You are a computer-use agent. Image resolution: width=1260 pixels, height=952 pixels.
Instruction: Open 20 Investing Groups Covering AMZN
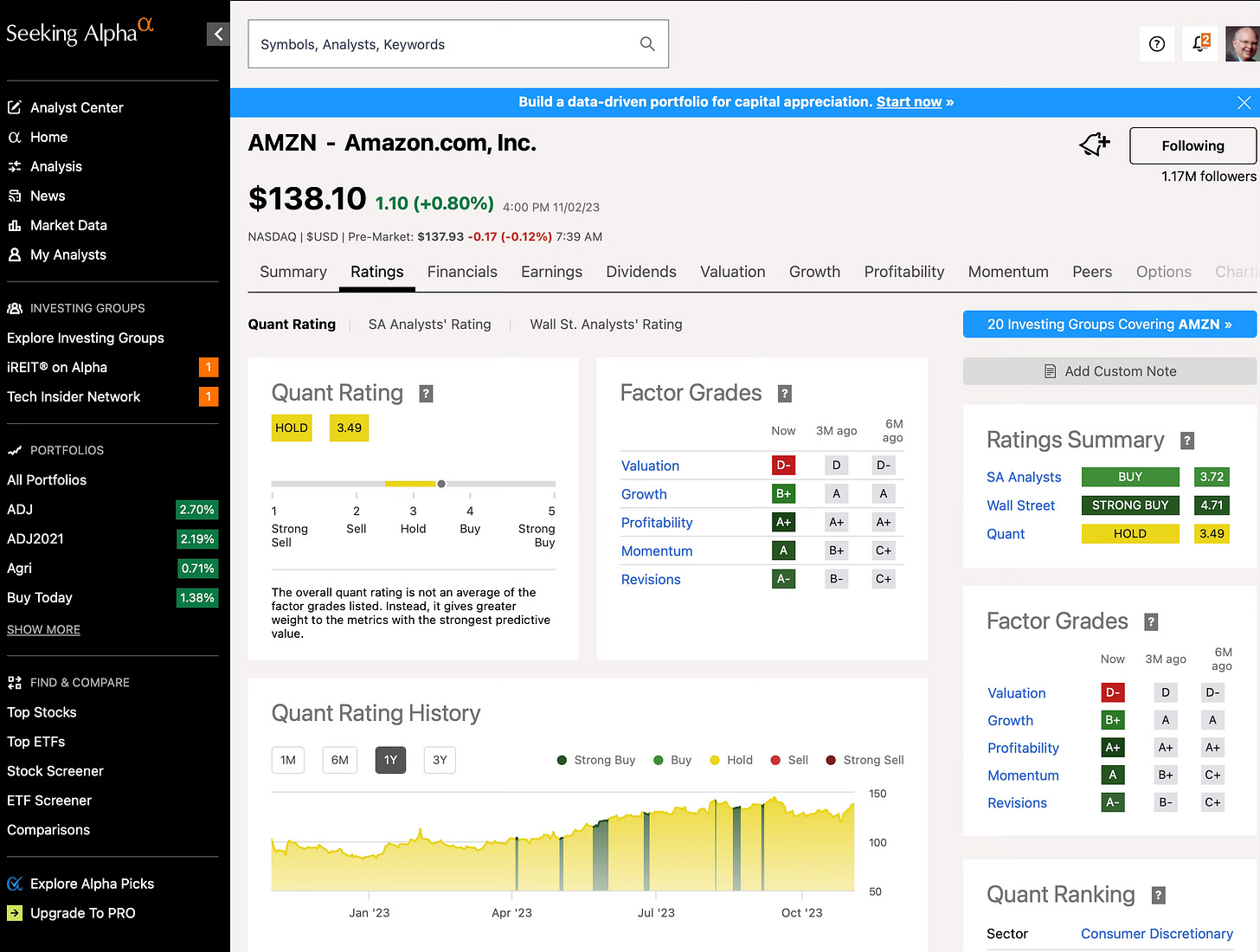click(x=1109, y=325)
